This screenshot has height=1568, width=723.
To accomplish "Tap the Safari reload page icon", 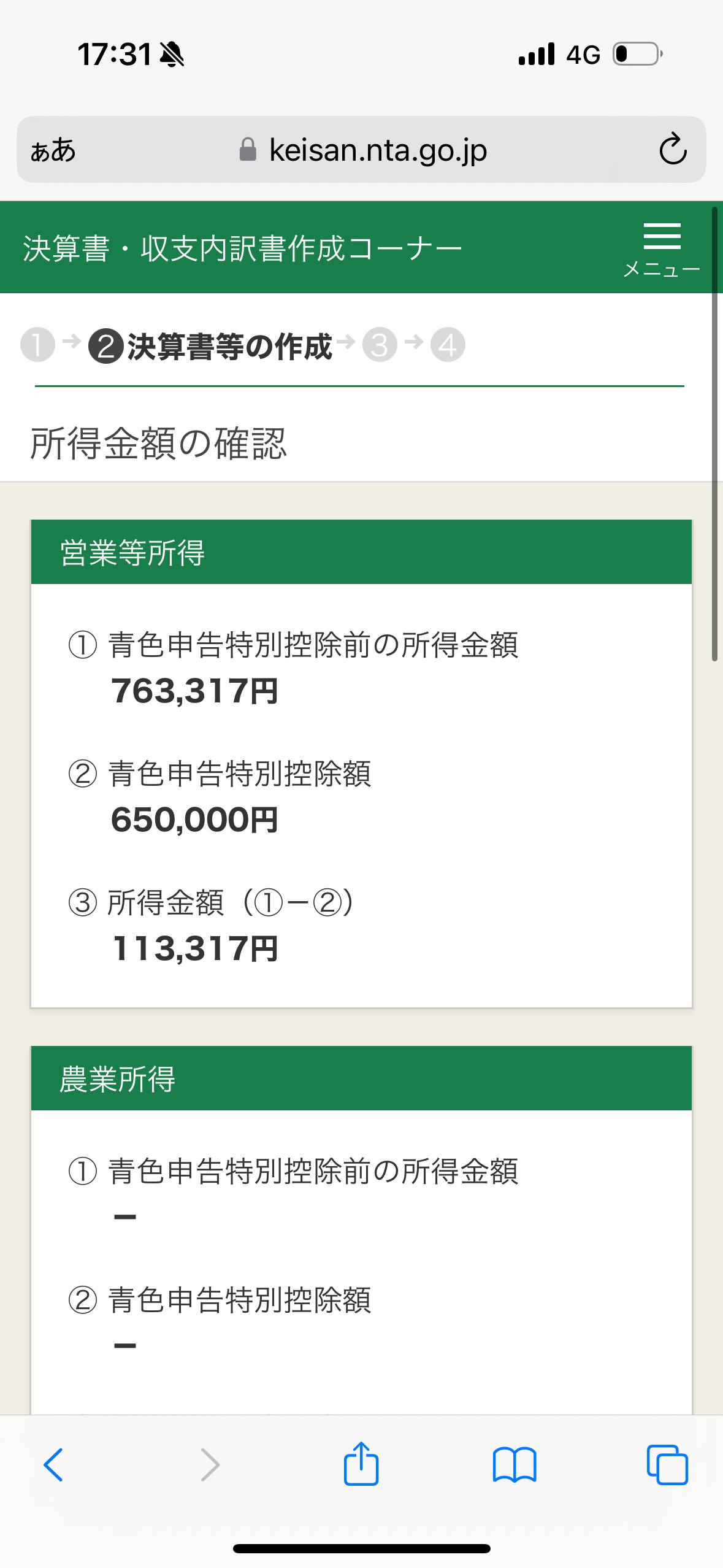I will (x=673, y=149).
